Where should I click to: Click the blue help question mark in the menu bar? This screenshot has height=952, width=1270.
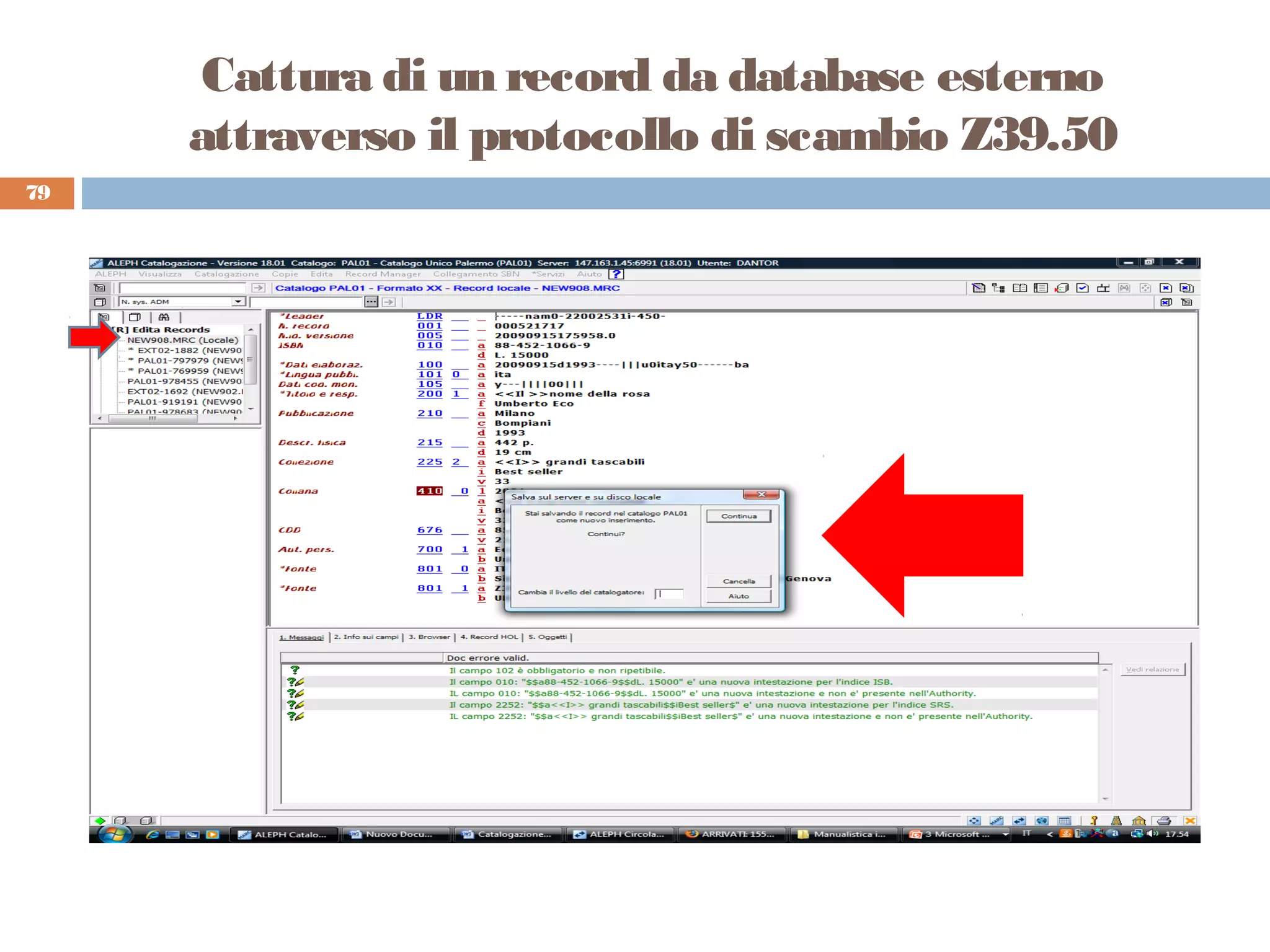616,274
